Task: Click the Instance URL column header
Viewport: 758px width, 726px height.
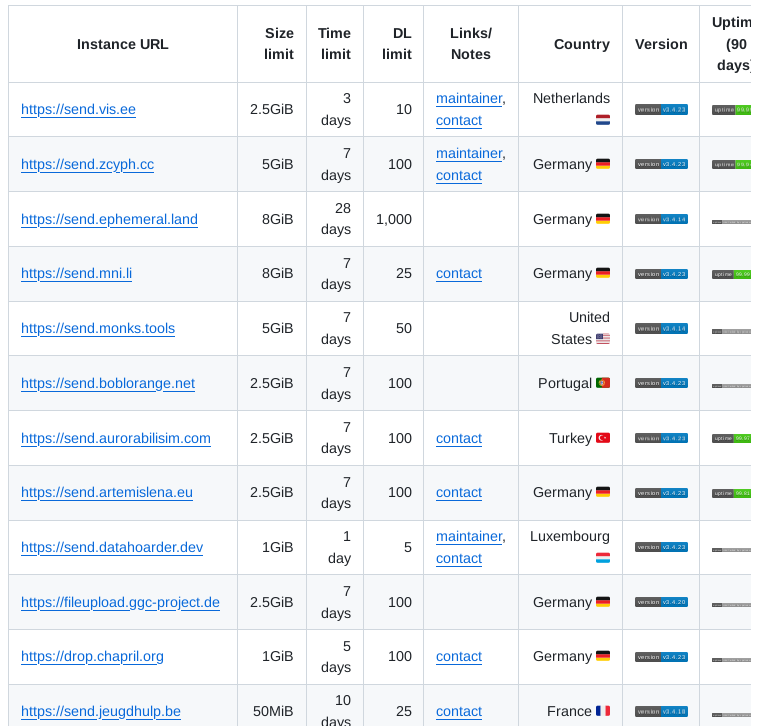Action: coord(123,44)
